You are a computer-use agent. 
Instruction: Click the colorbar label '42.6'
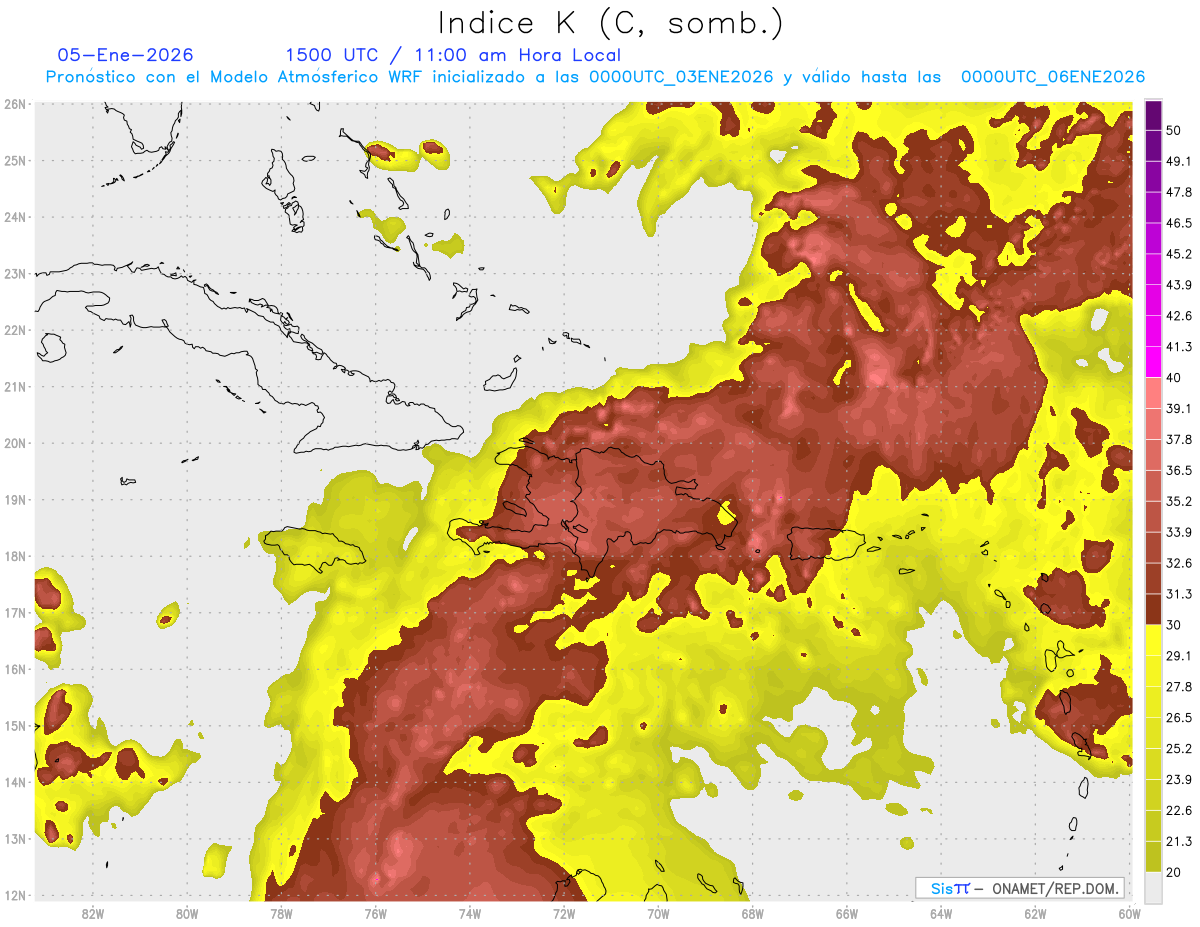tap(1180, 316)
